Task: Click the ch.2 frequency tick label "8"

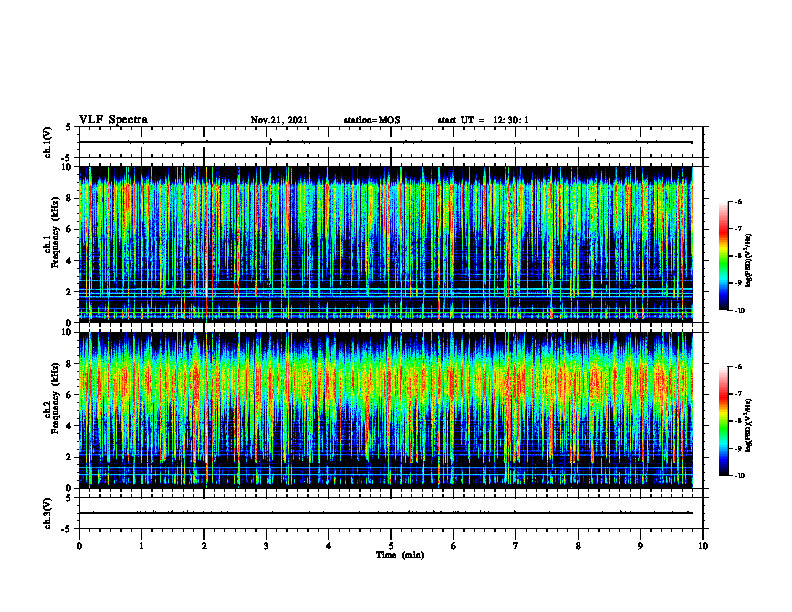Action: tap(70, 364)
